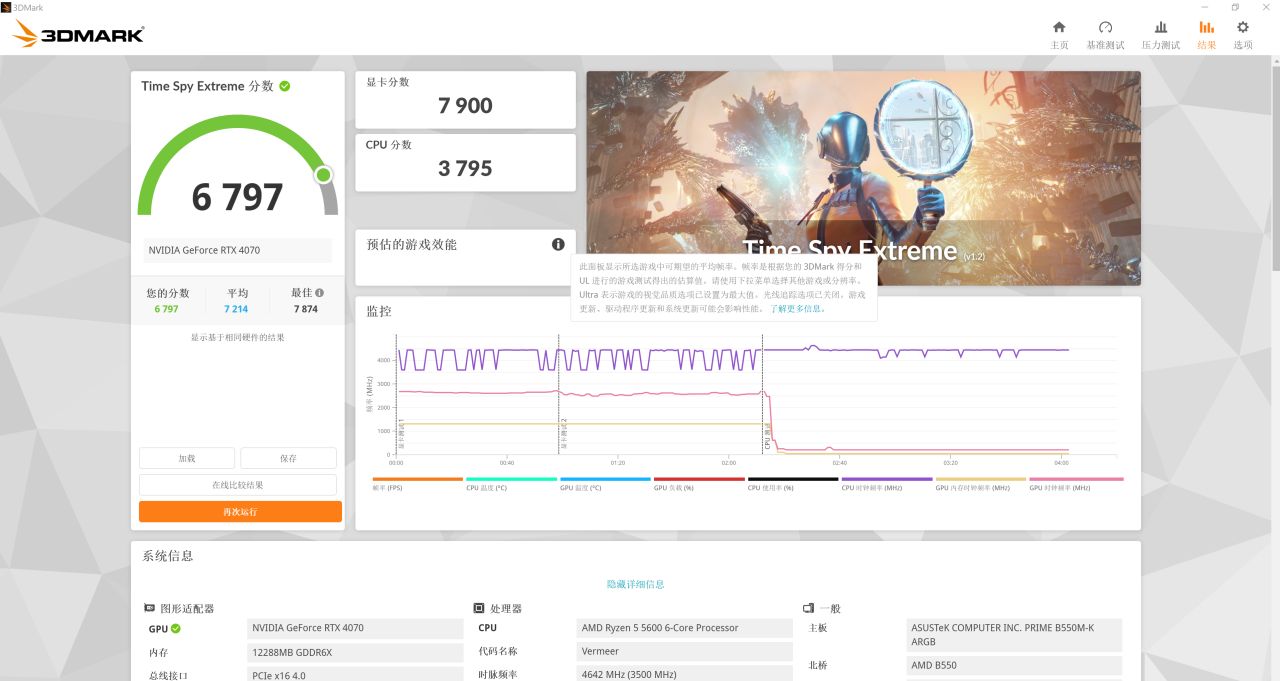The width and height of the screenshot is (1280, 681).
Task: Go to the 主页 home tab
Action: (x=1059, y=35)
